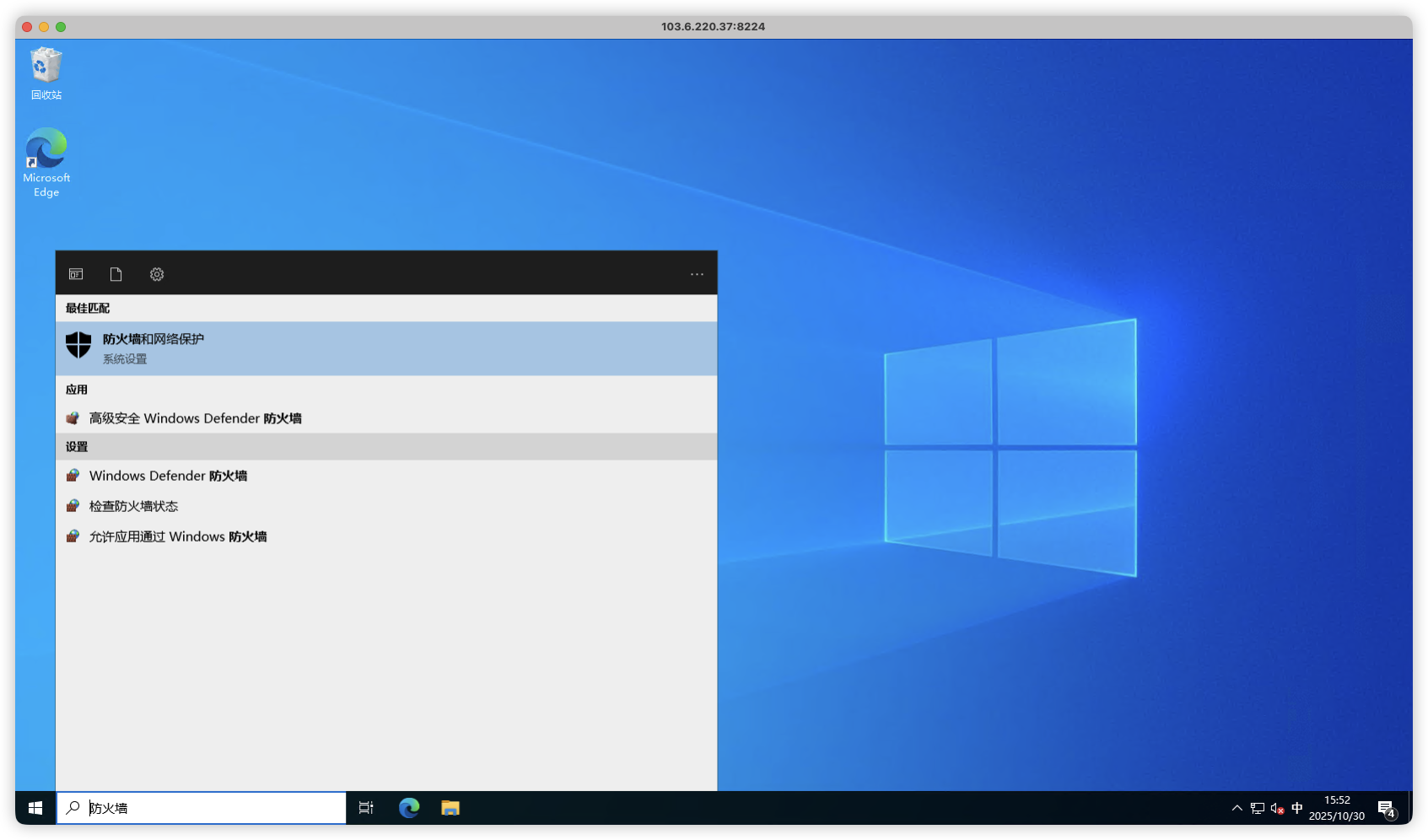Open the Windows Start menu

[35, 808]
